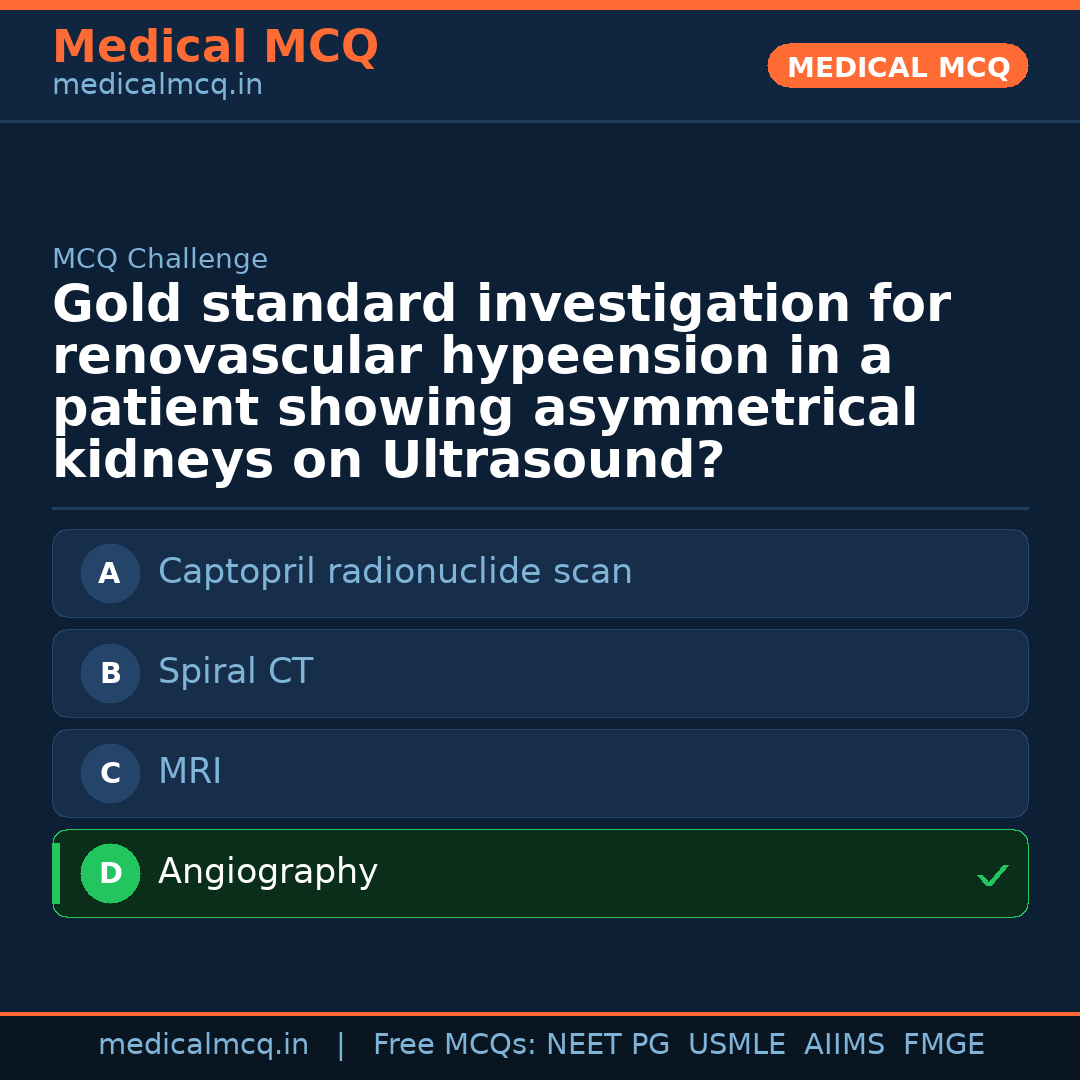Click the Free MCQs footer text

coord(454,1045)
